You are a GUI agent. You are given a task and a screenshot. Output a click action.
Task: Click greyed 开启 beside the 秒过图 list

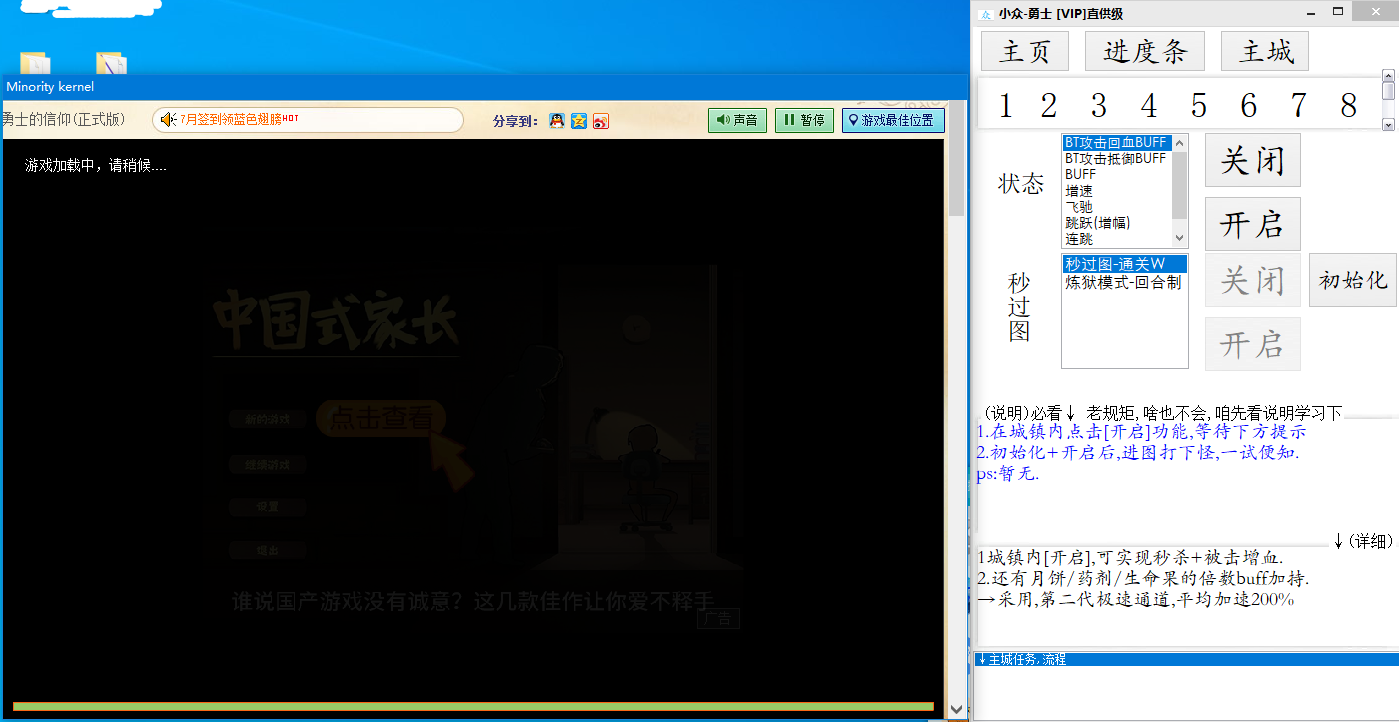pos(1252,344)
